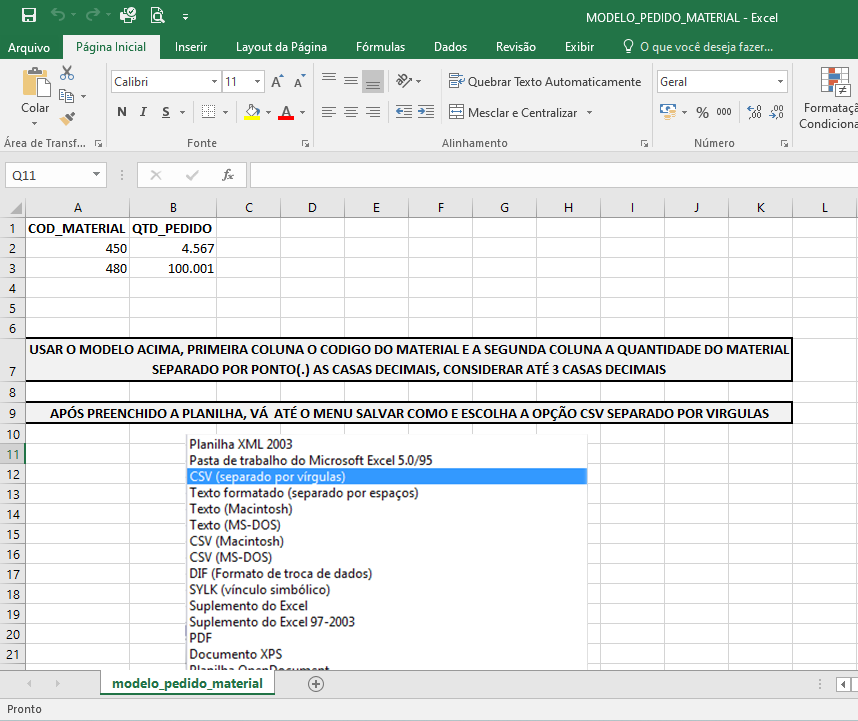Select the Format Painter brush icon
This screenshot has height=721, width=858.
pyautogui.click(x=67, y=118)
